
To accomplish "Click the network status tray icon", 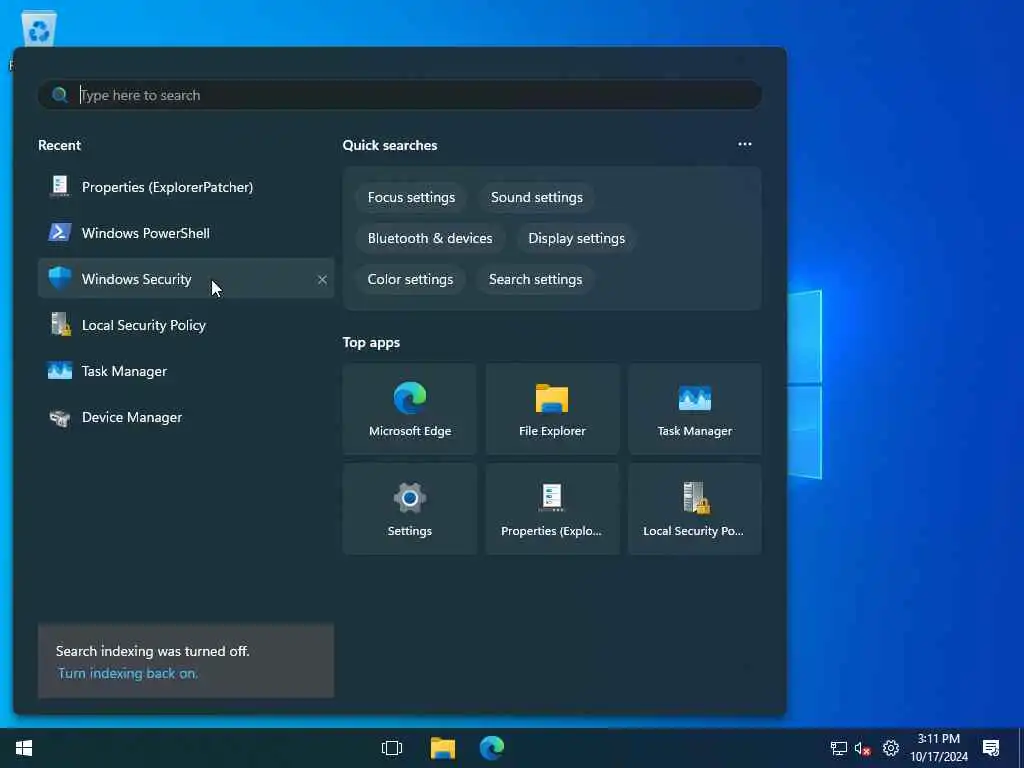I will pos(839,748).
